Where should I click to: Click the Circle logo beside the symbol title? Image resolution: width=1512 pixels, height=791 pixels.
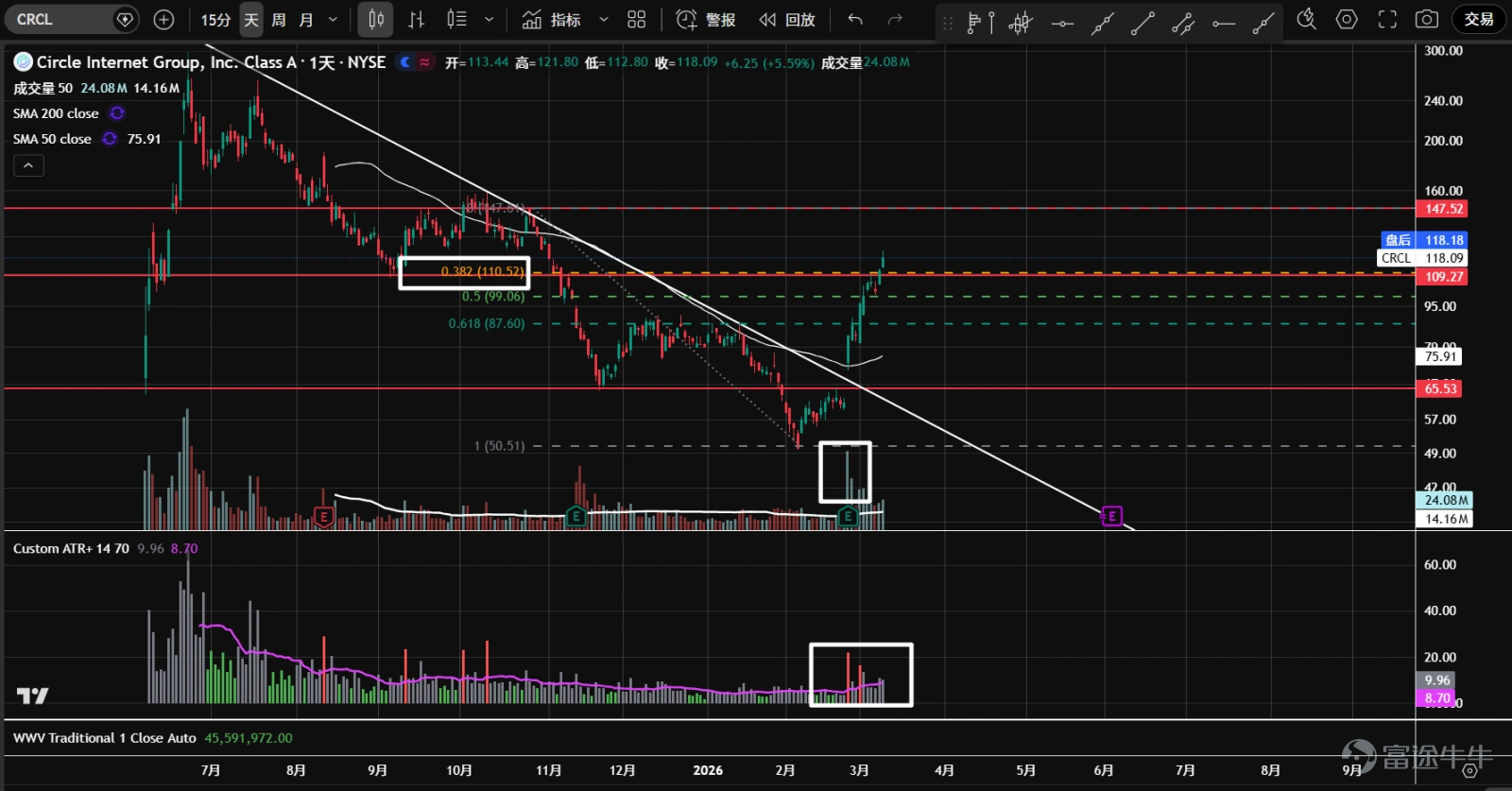pos(23,62)
